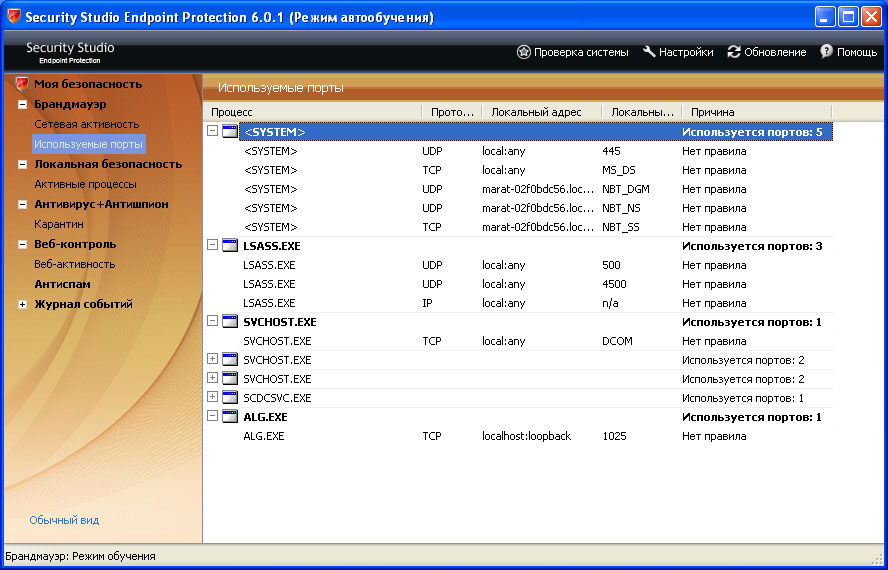Click Security Studio Endpoint Protection logo

70,52
